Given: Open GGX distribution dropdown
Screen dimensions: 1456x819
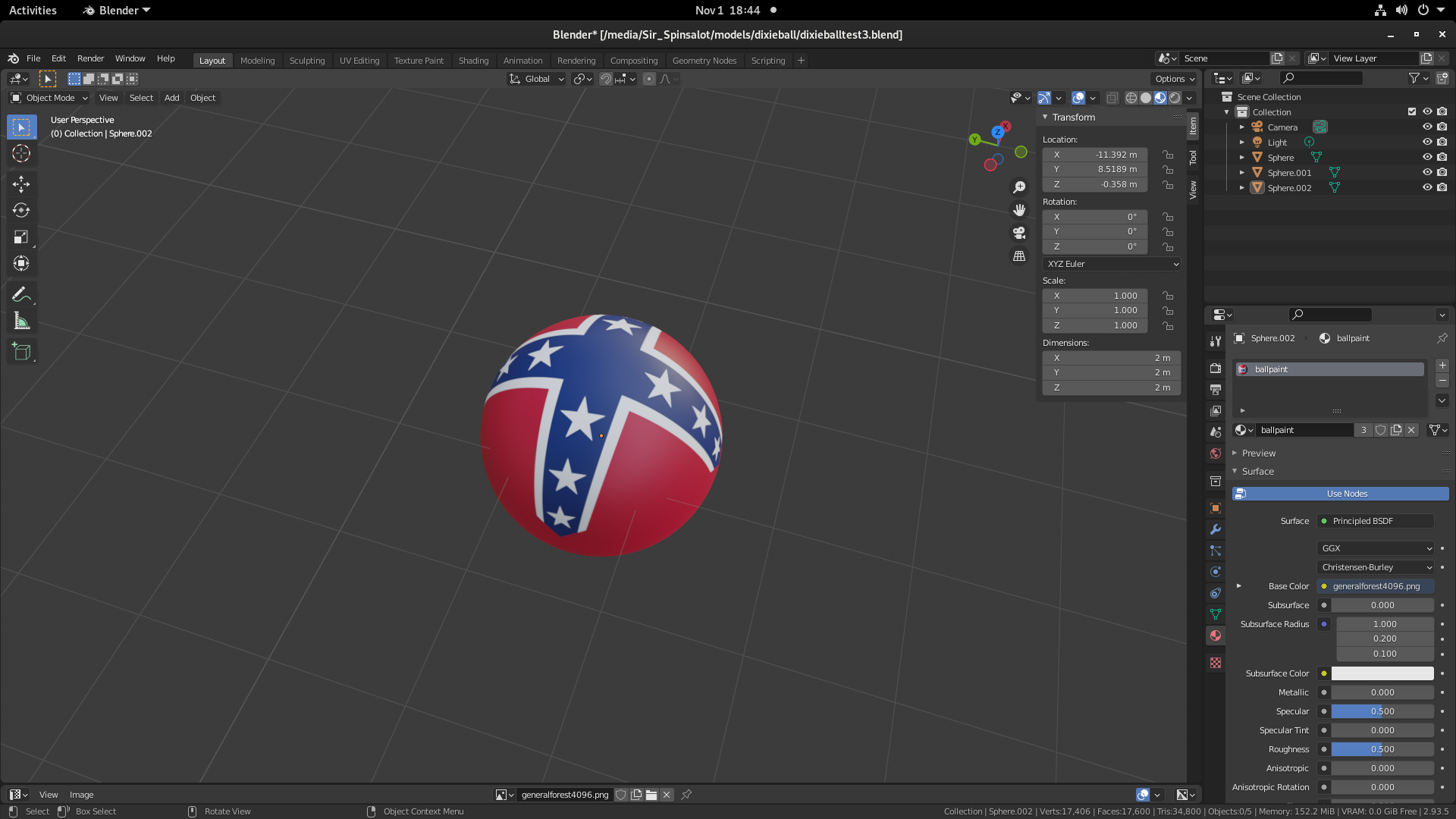Looking at the screenshot, I should [x=1376, y=548].
